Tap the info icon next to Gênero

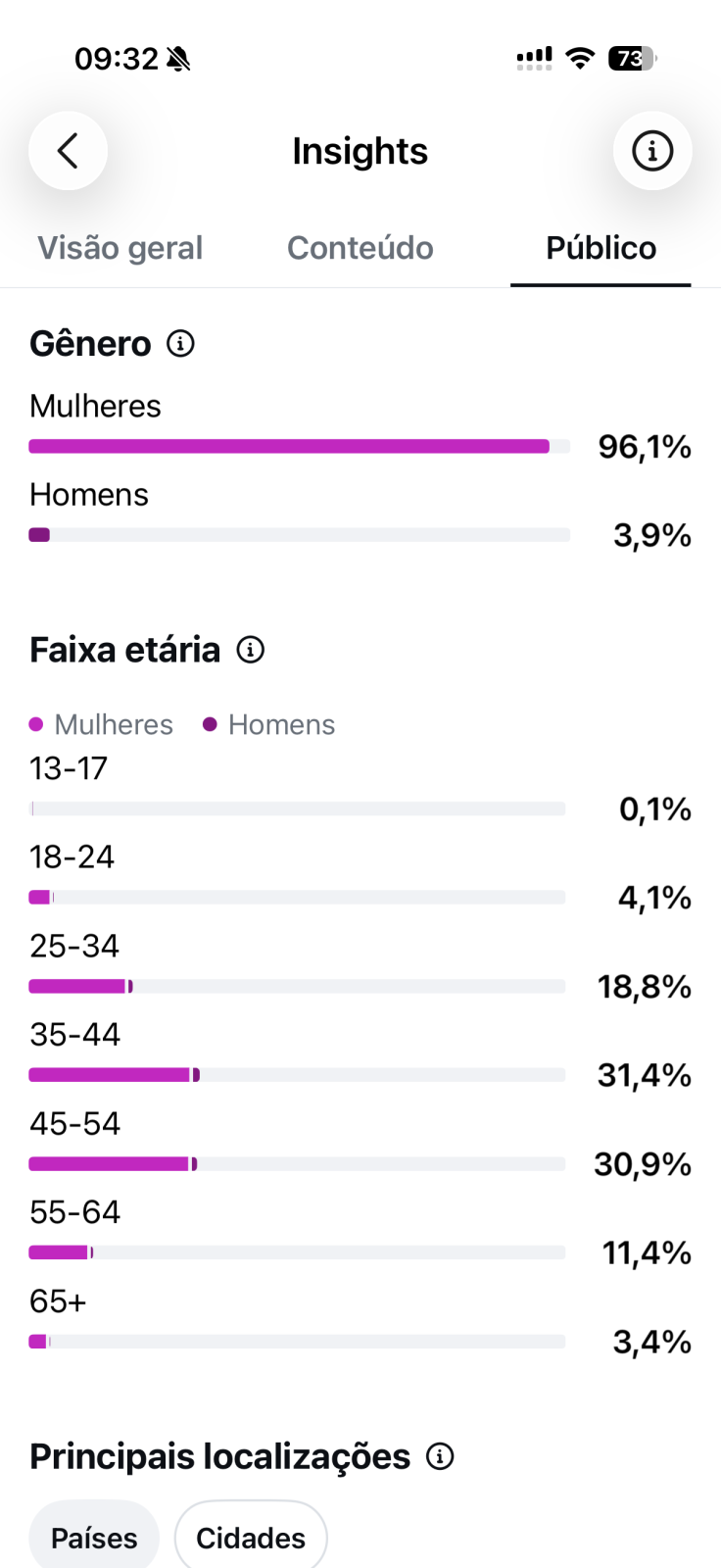180,344
